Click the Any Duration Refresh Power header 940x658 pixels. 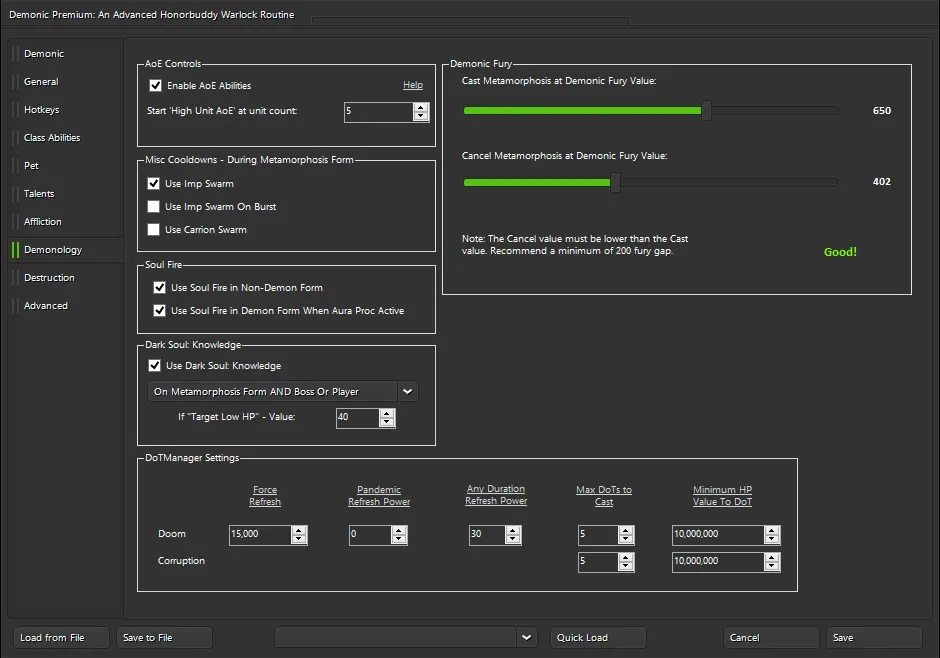(x=496, y=495)
